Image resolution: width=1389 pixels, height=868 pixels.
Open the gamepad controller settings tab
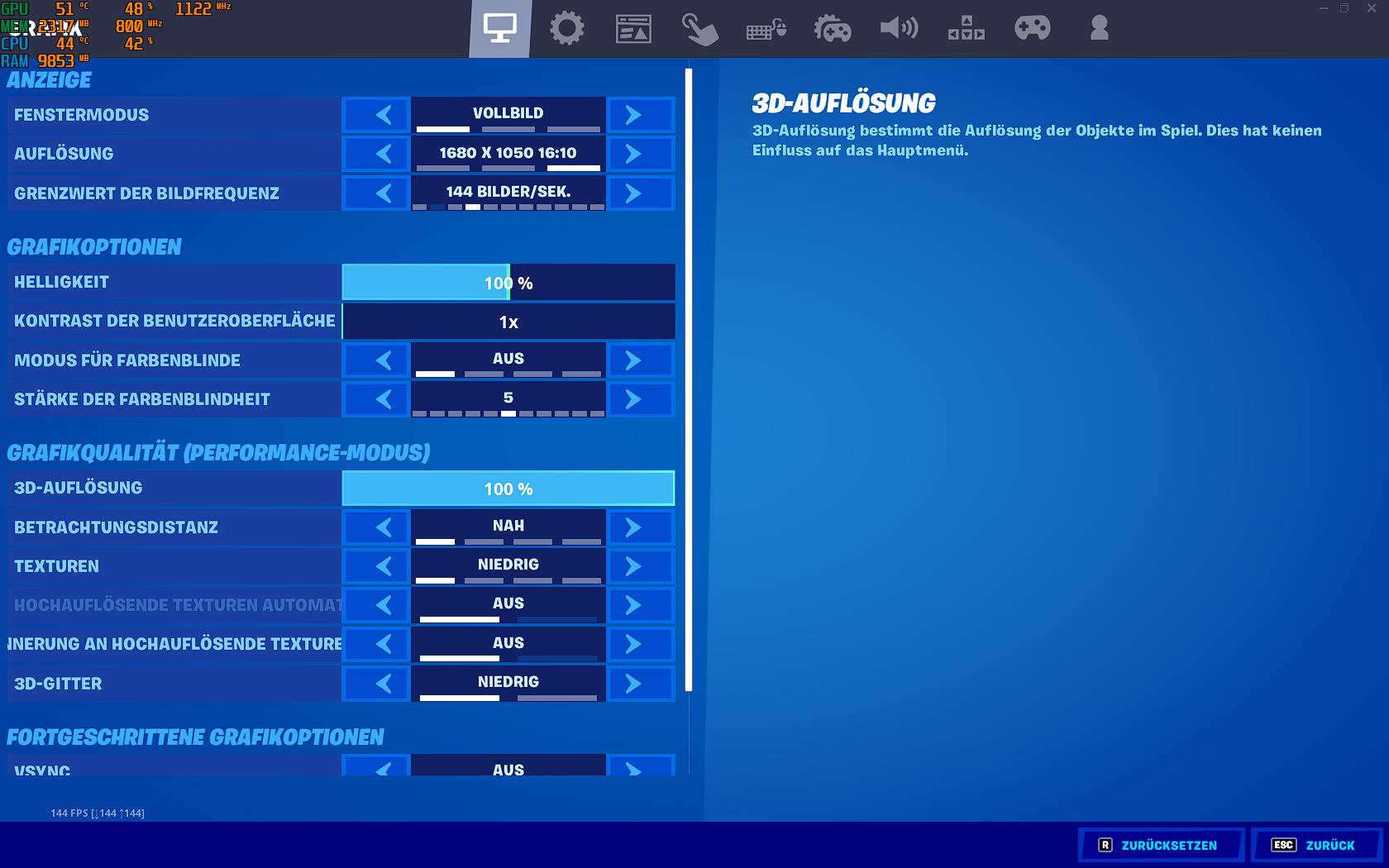click(1033, 28)
